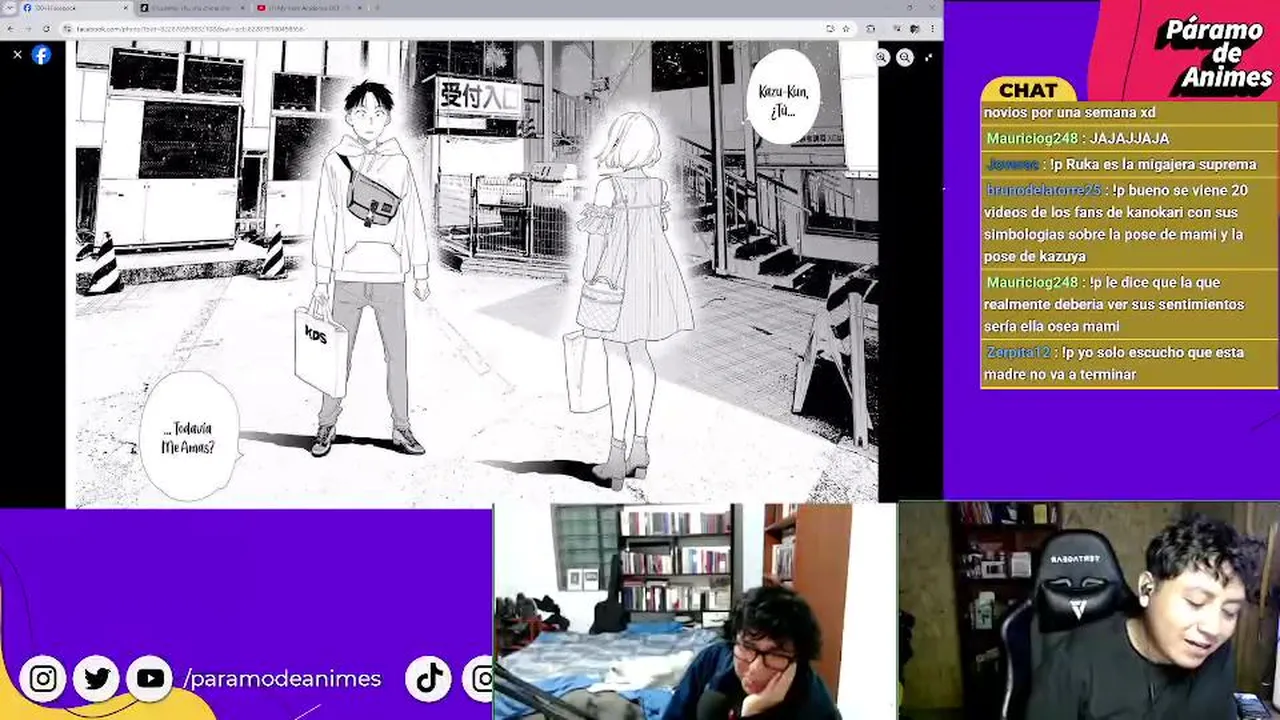Click the Twitter icon in the overlay
This screenshot has width=1280, height=720.
[x=97, y=679]
